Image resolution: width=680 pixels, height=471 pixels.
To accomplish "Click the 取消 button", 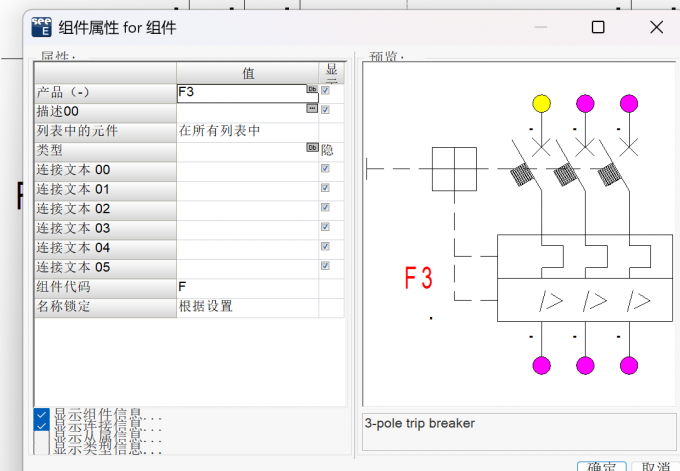I will point(655,467).
